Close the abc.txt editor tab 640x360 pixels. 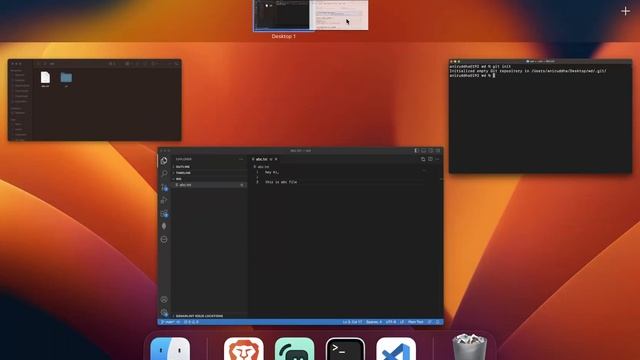276,159
